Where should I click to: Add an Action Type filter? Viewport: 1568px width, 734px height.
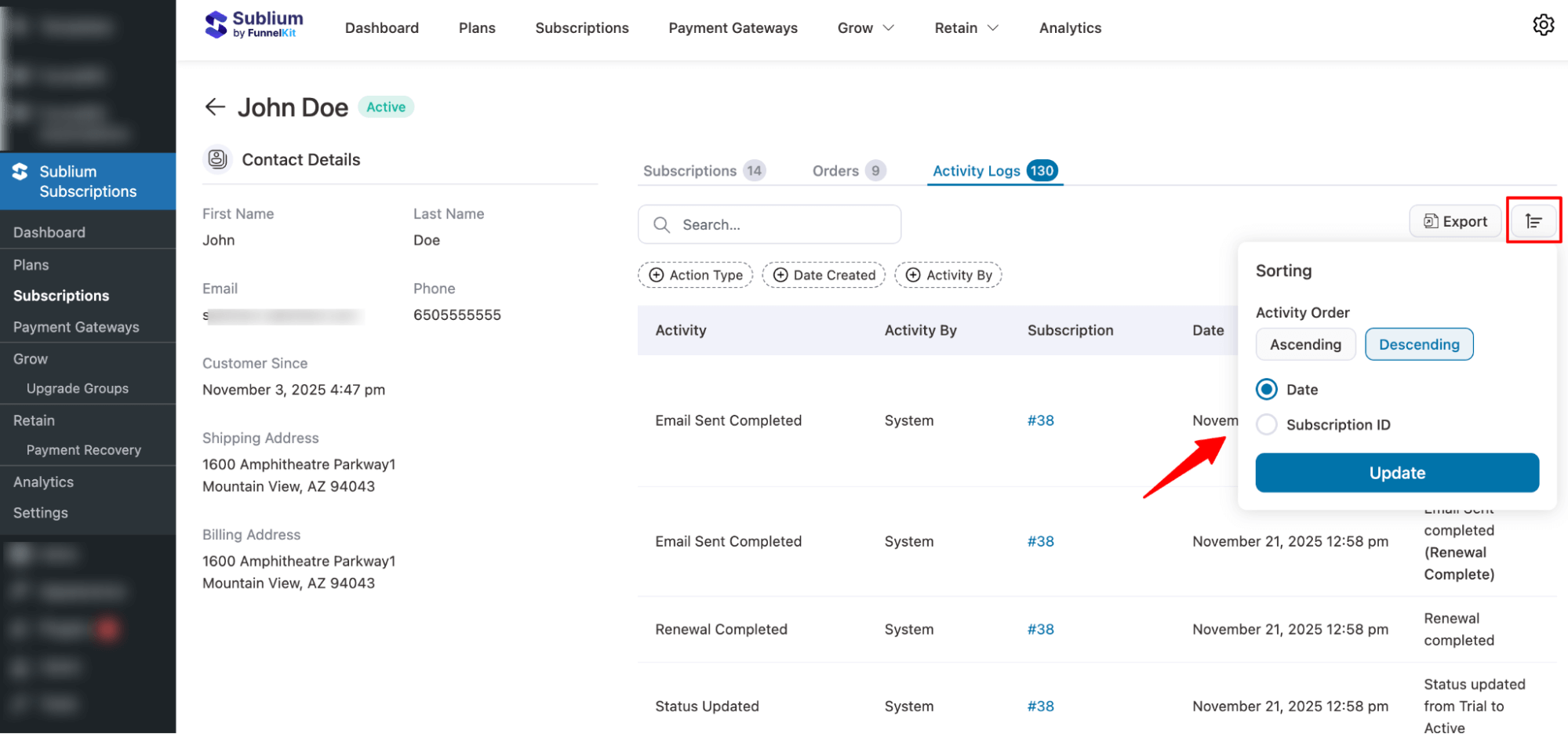[x=695, y=274]
